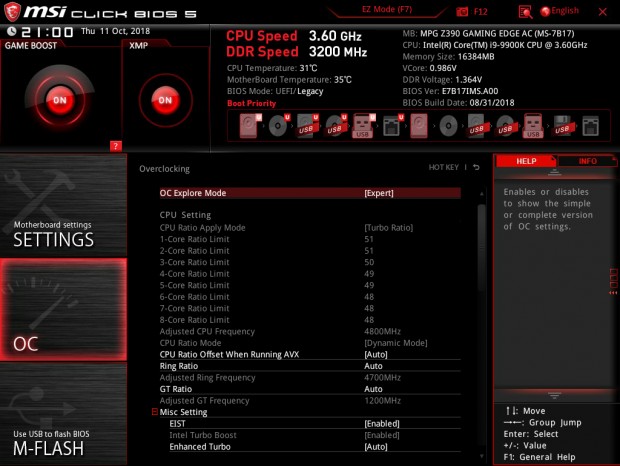Click the globe language icon
This screenshot has width=620, height=466.
[x=545, y=11]
